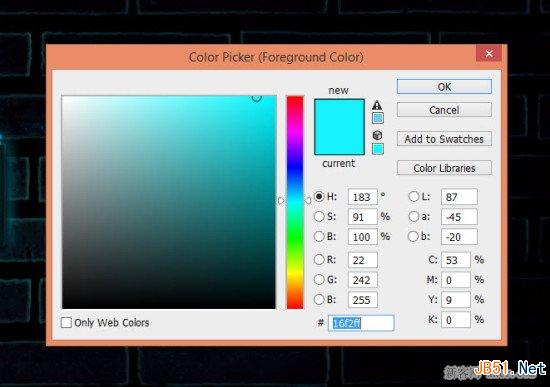
Task: Select the Lab a channel radio button
Action: (414, 216)
